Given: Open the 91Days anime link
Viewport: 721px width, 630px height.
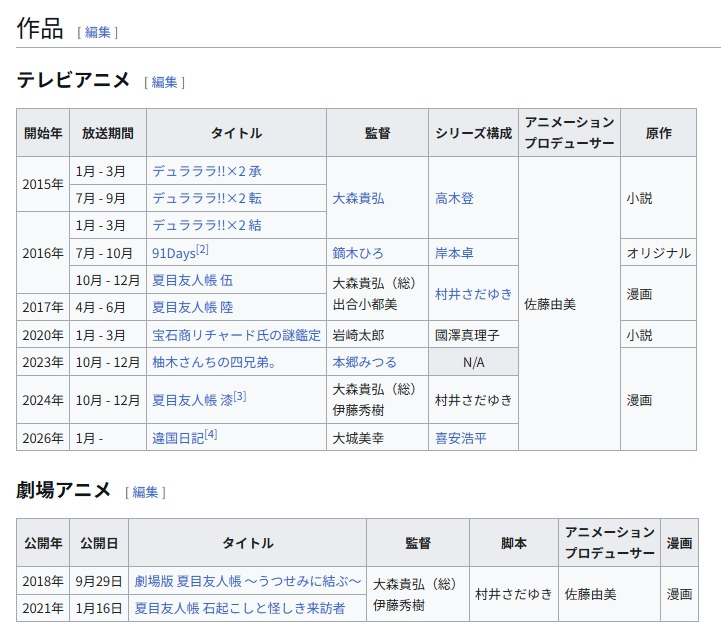Looking at the screenshot, I should pyautogui.click(x=173, y=253).
